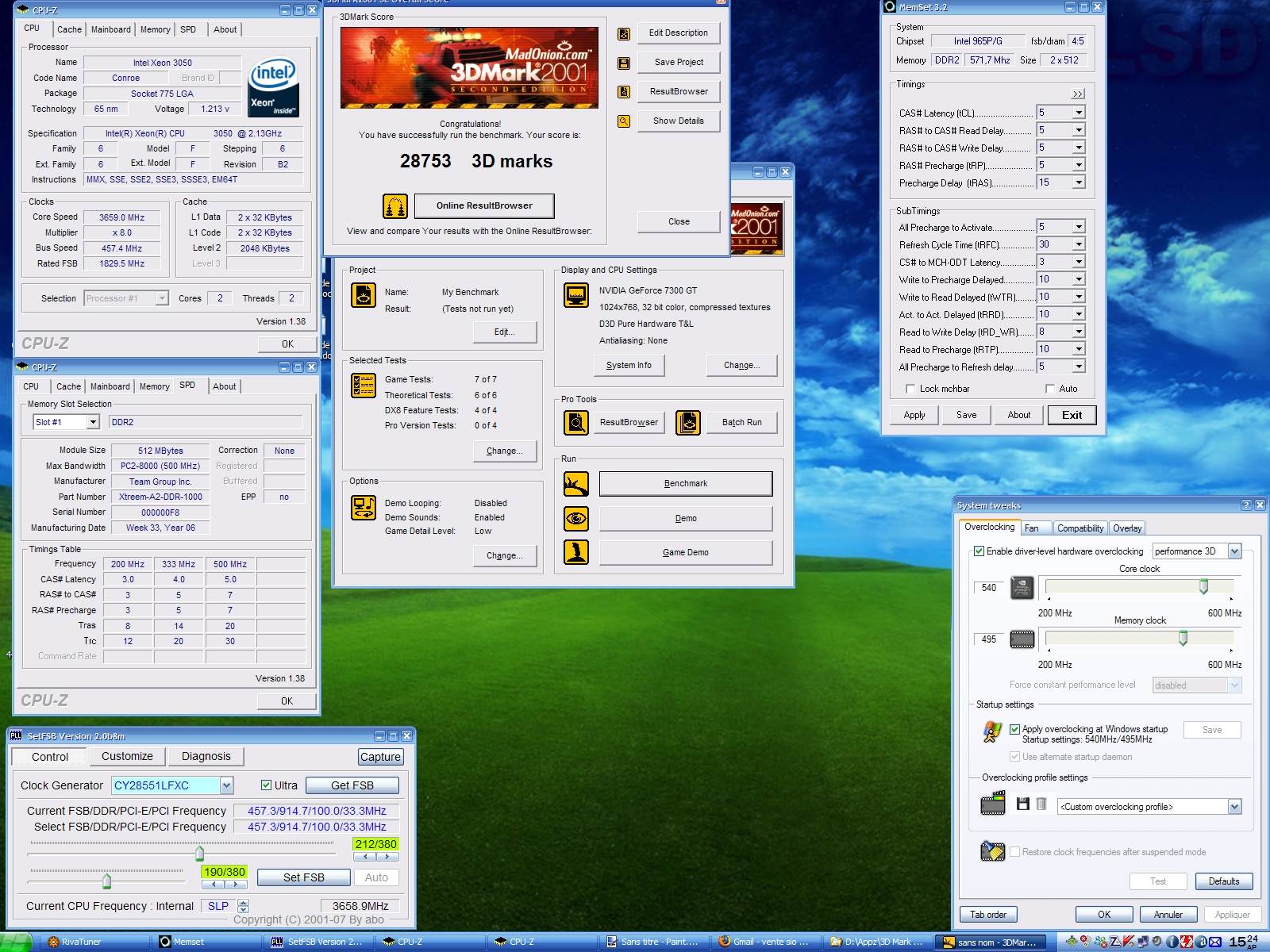
Task: Toggle the Ultra checkbox in SetFSB
Action: 266,785
